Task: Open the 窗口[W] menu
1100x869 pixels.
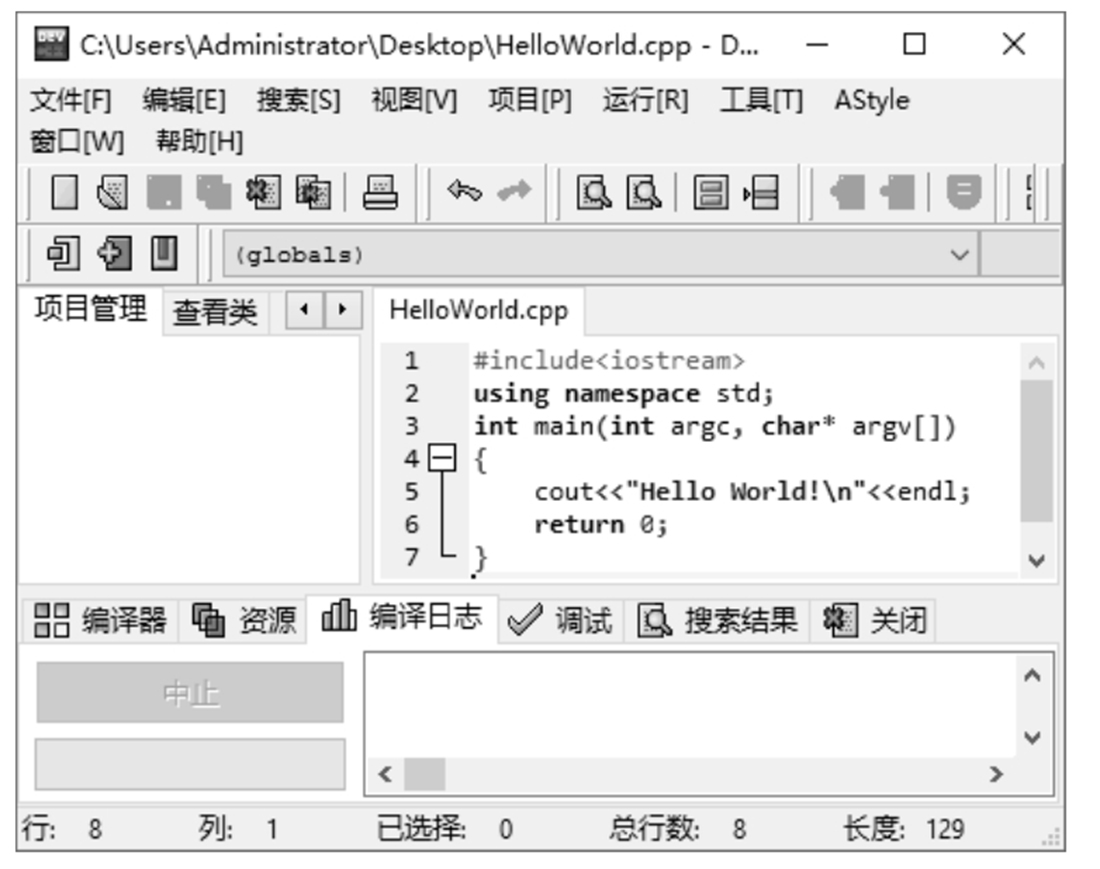Action: pos(77,142)
